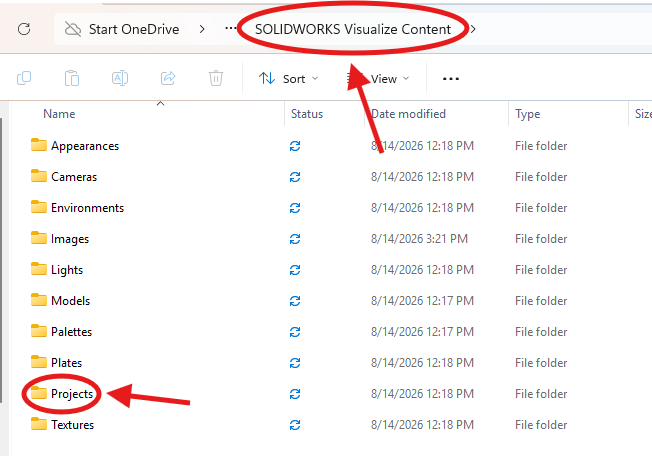Open the Sort dropdown menu
This screenshot has width=652, height=456.
click(288, 79)
